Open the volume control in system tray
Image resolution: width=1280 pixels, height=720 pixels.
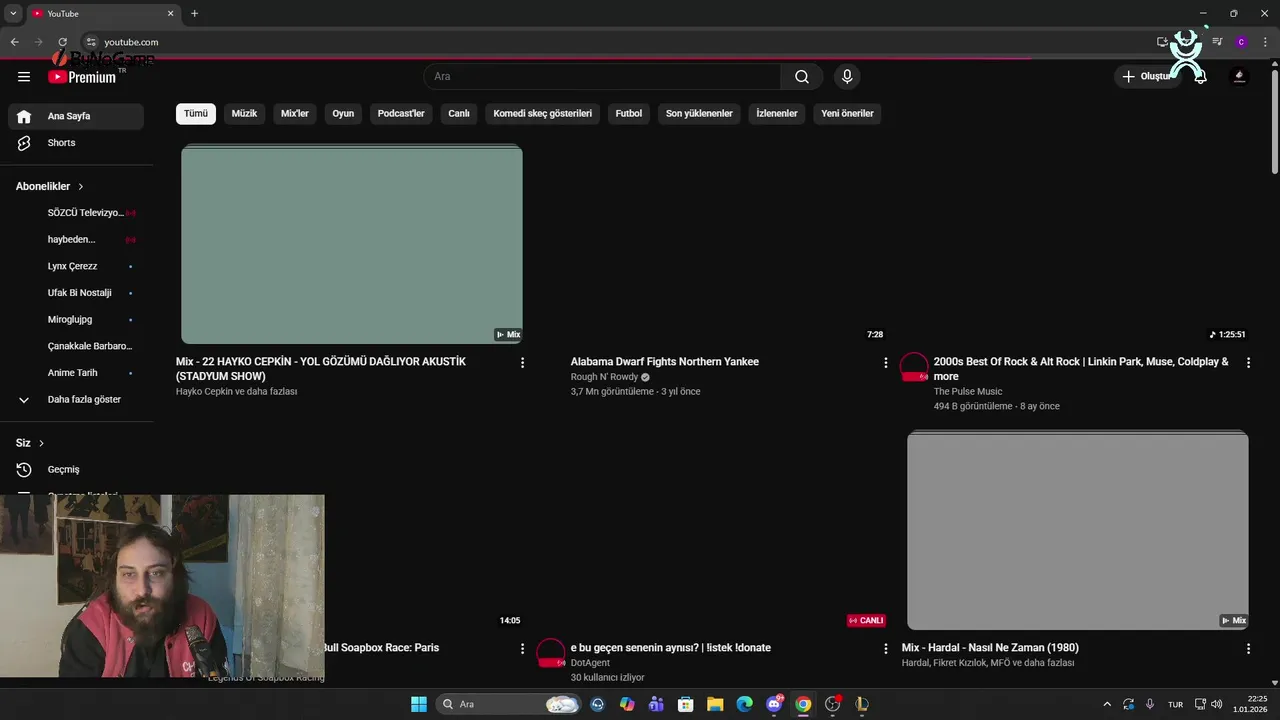tap(1216, 704)
